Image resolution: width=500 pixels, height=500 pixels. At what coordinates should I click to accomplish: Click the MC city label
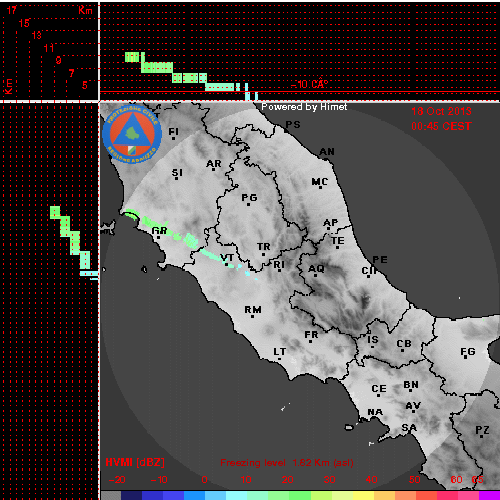click(320, 182)
